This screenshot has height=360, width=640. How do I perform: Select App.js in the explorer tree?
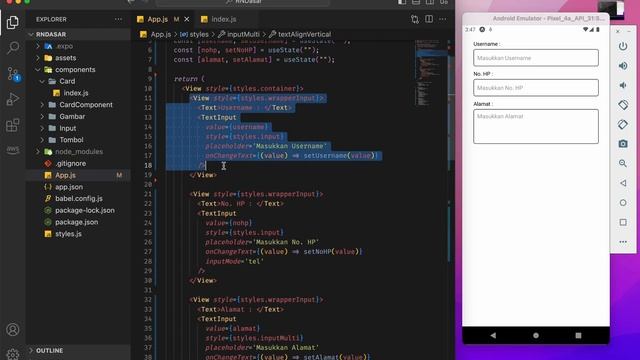click(x=65, y=175)
